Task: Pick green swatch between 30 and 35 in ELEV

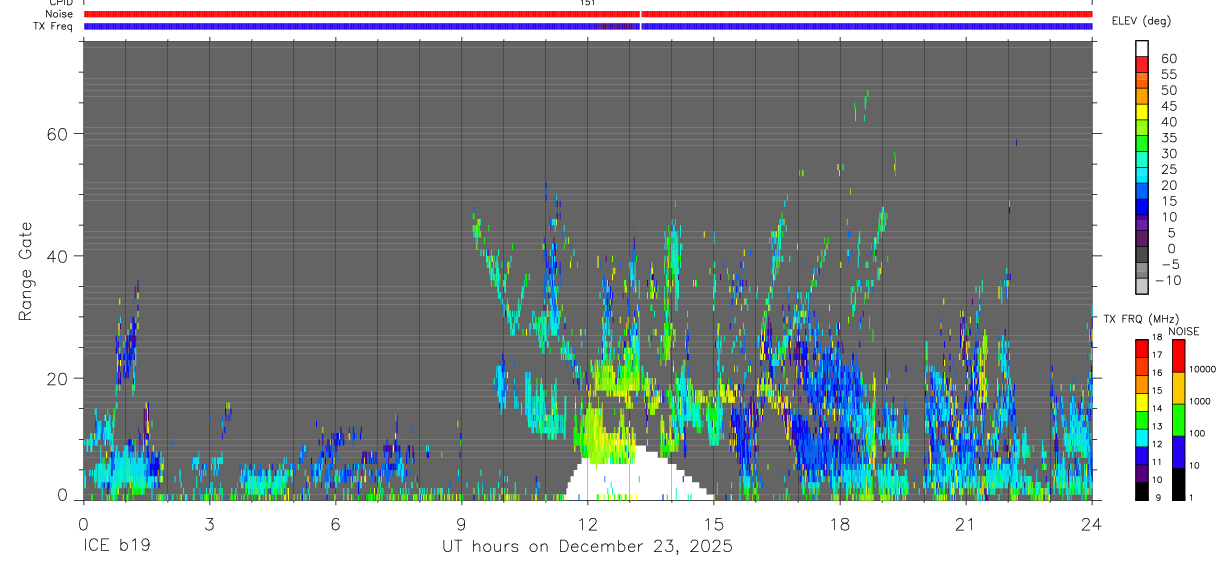Action: point(1142,144)
